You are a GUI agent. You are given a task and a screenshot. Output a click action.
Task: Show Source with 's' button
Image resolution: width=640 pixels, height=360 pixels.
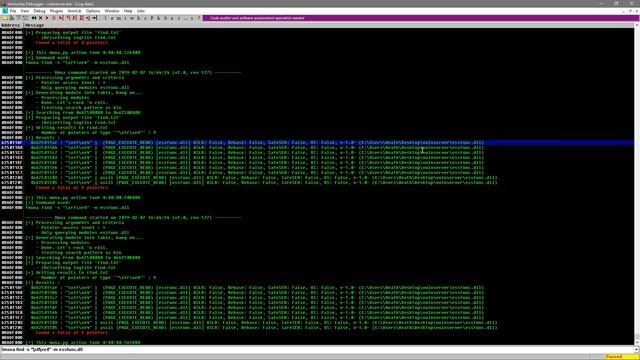[192, 18]
